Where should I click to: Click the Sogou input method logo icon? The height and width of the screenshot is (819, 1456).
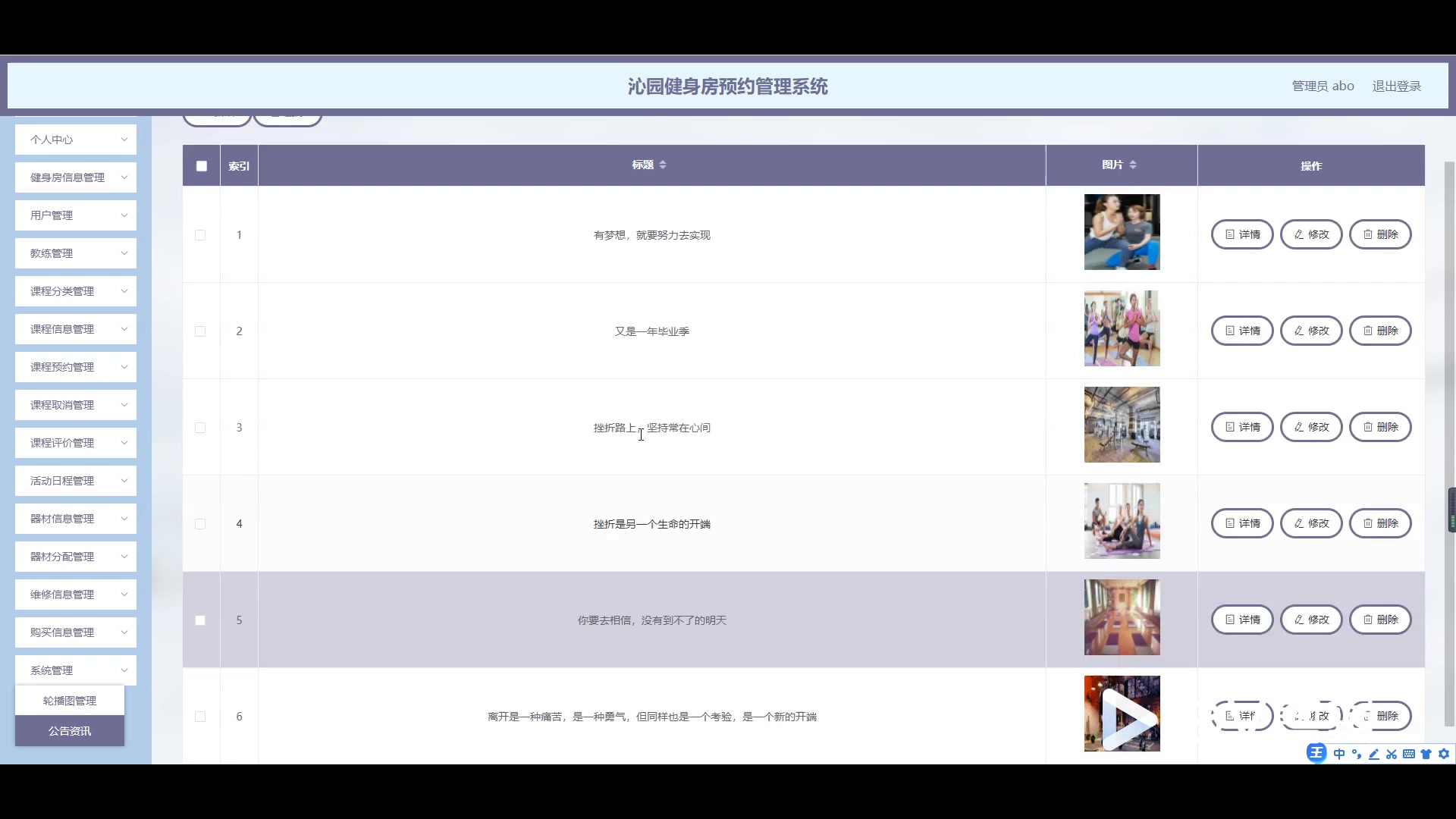[1316, 753]
